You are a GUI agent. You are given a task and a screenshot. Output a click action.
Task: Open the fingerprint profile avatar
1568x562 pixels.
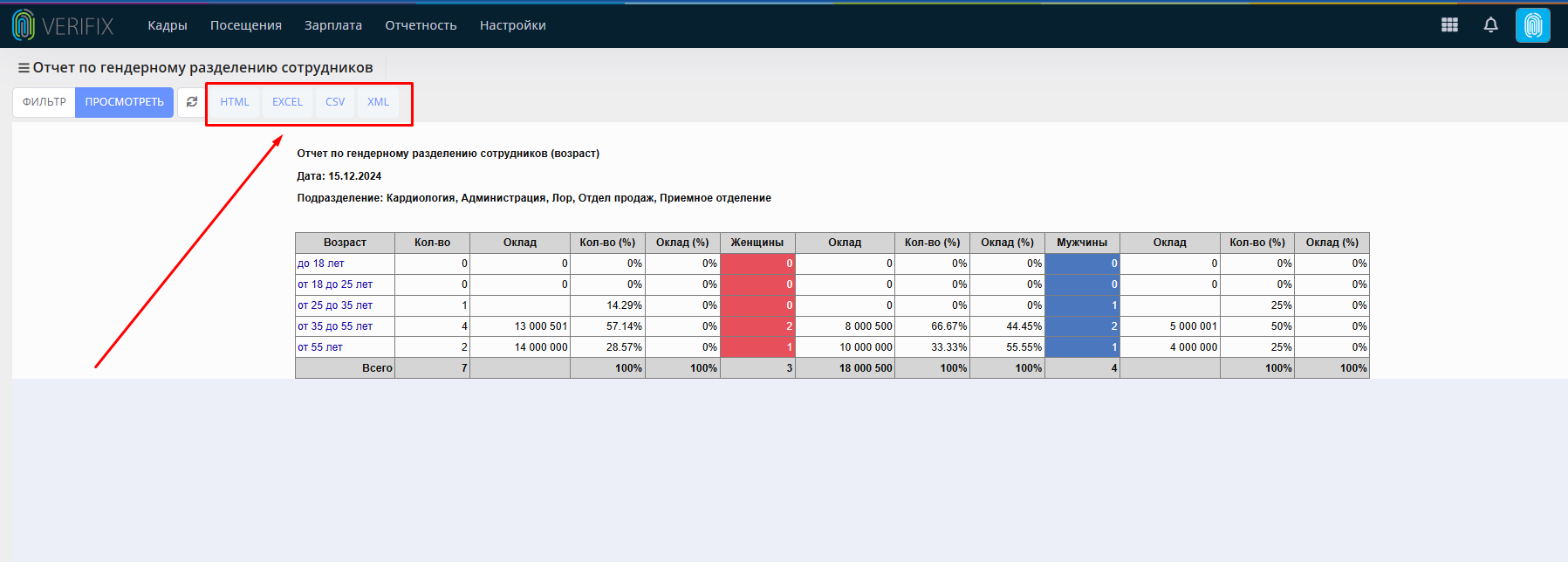[1533, 25]
